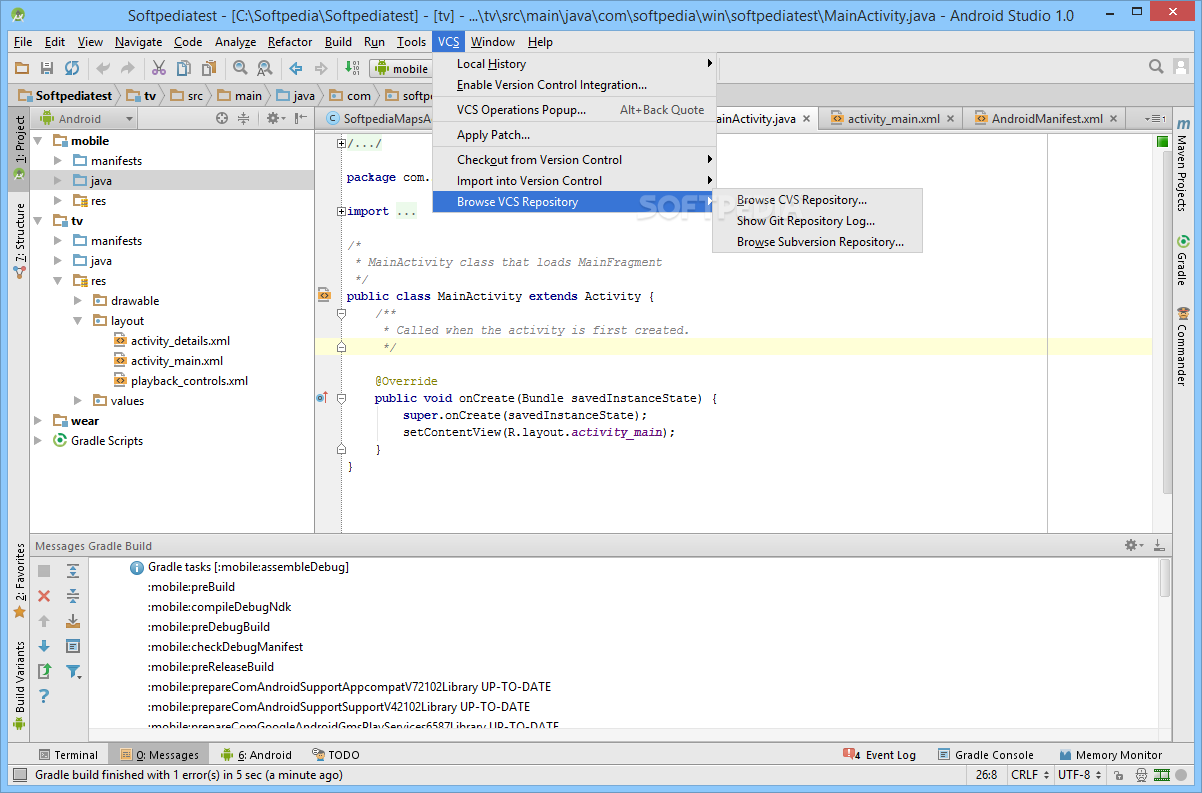Open the mobile run configuration dropdown
Viewport: 1202px width, 793px height.
[x=402, y=68]
